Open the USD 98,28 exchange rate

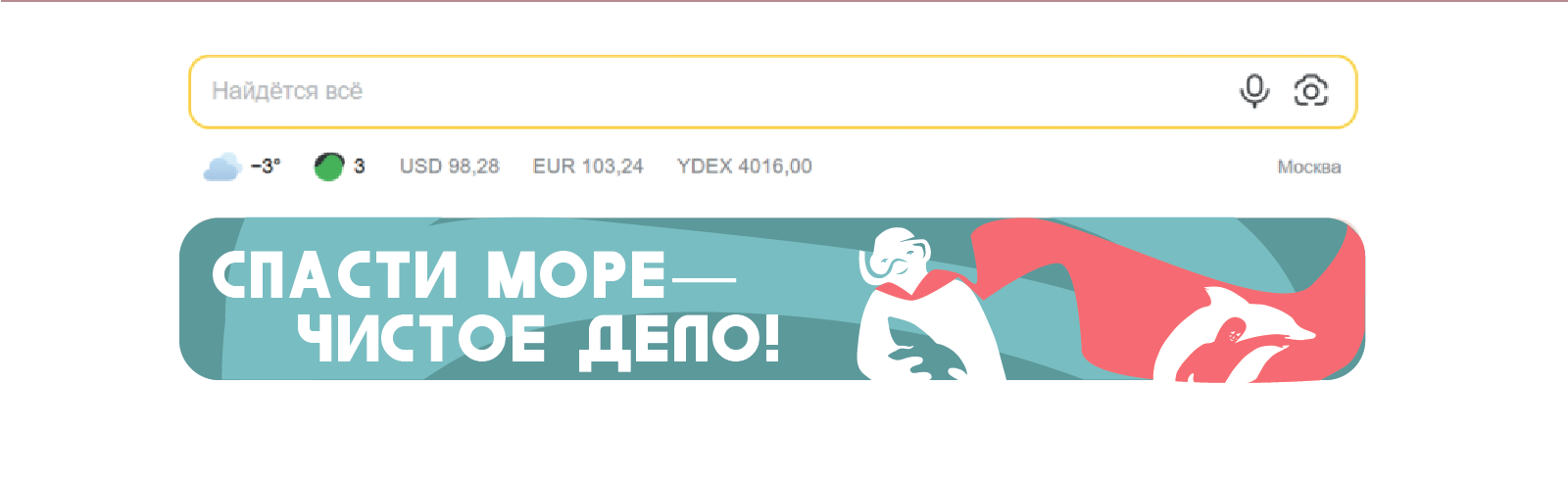click(450, 167)
